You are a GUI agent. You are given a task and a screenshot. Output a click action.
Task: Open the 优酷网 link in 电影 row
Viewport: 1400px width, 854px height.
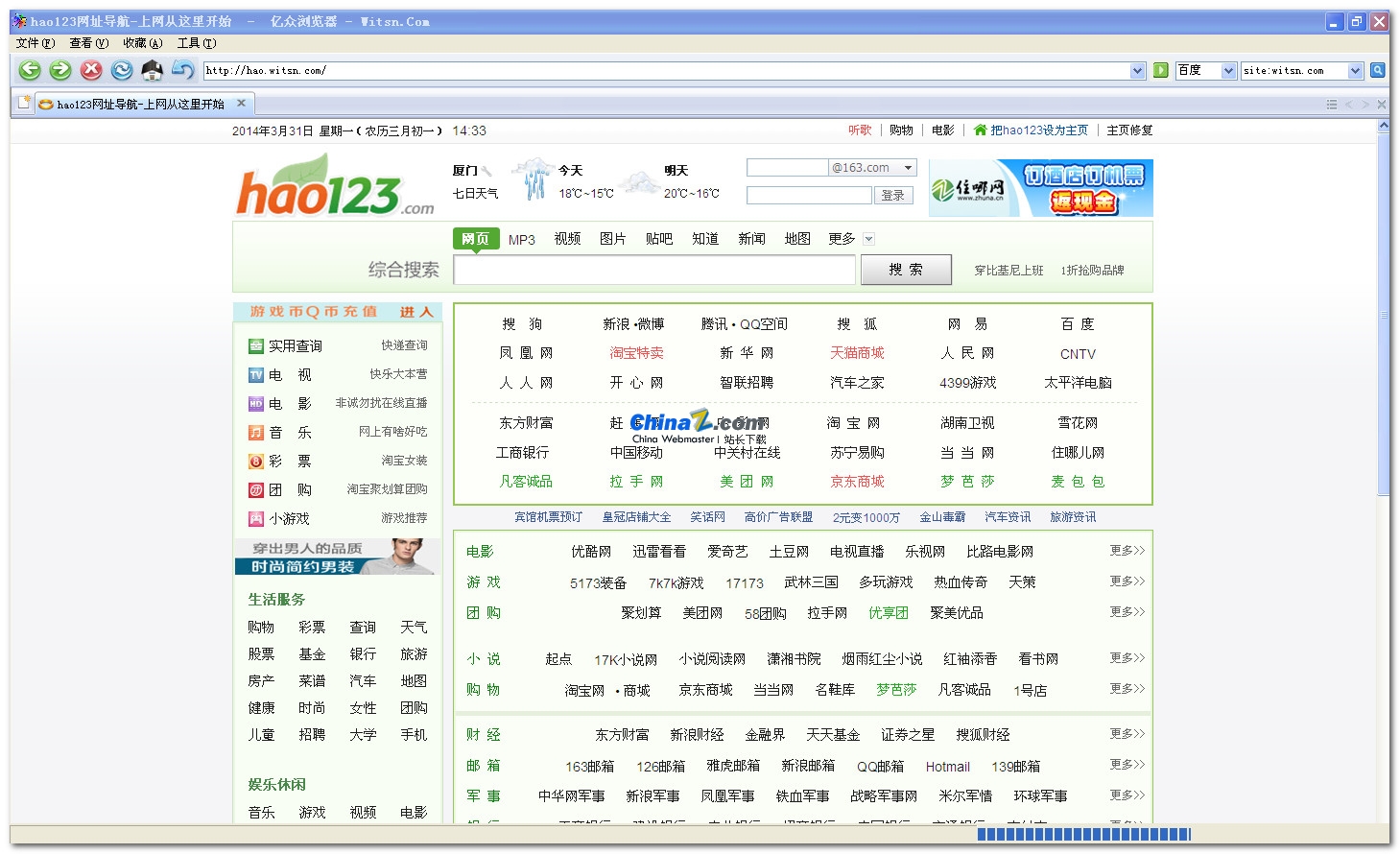coord(591,552)
